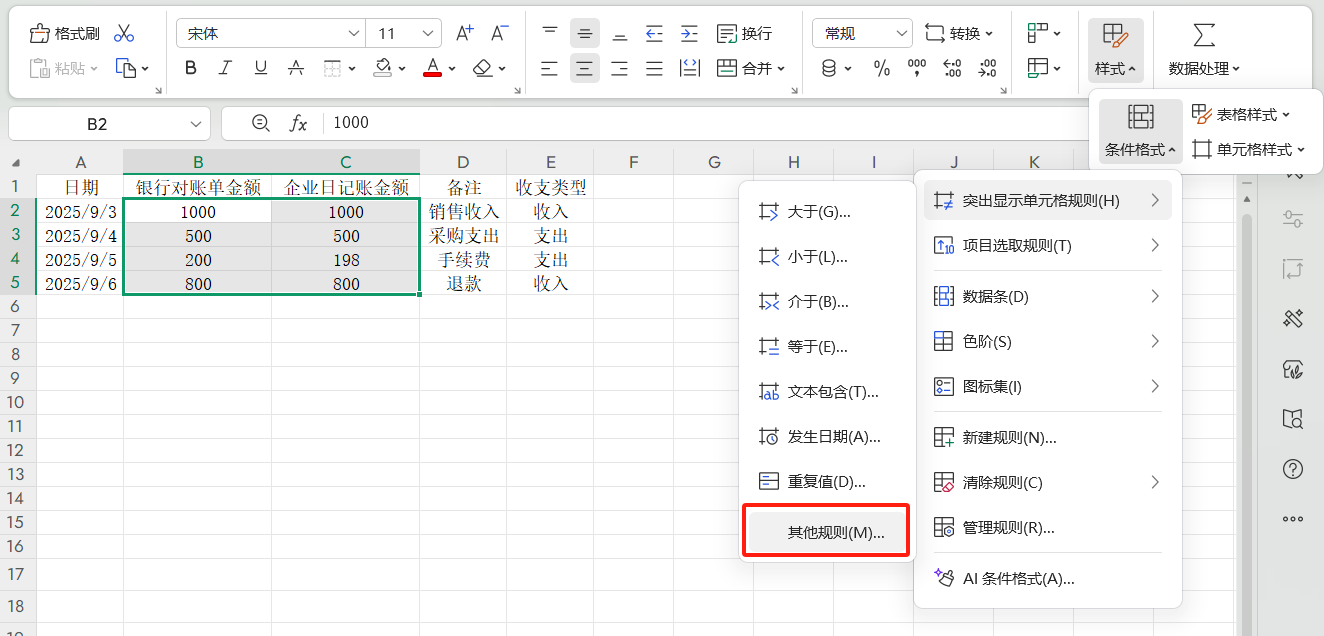Click the percent style icon
The width and height of the screenshot is (1324, 636).
point(882,68)
